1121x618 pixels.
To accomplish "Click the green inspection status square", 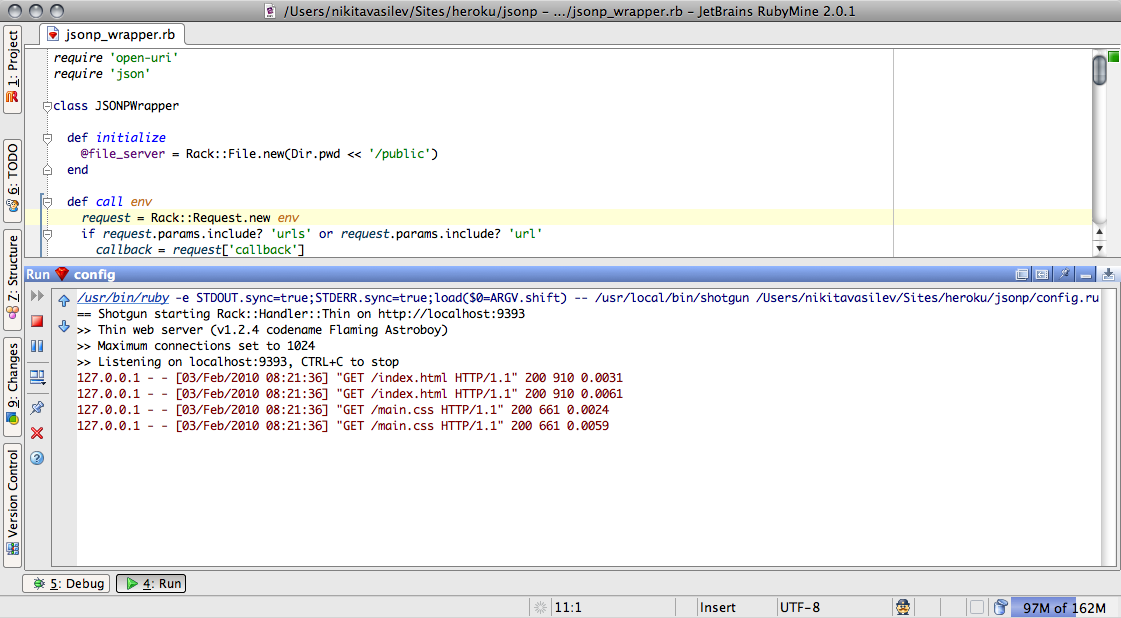I will click(1113, 57).
